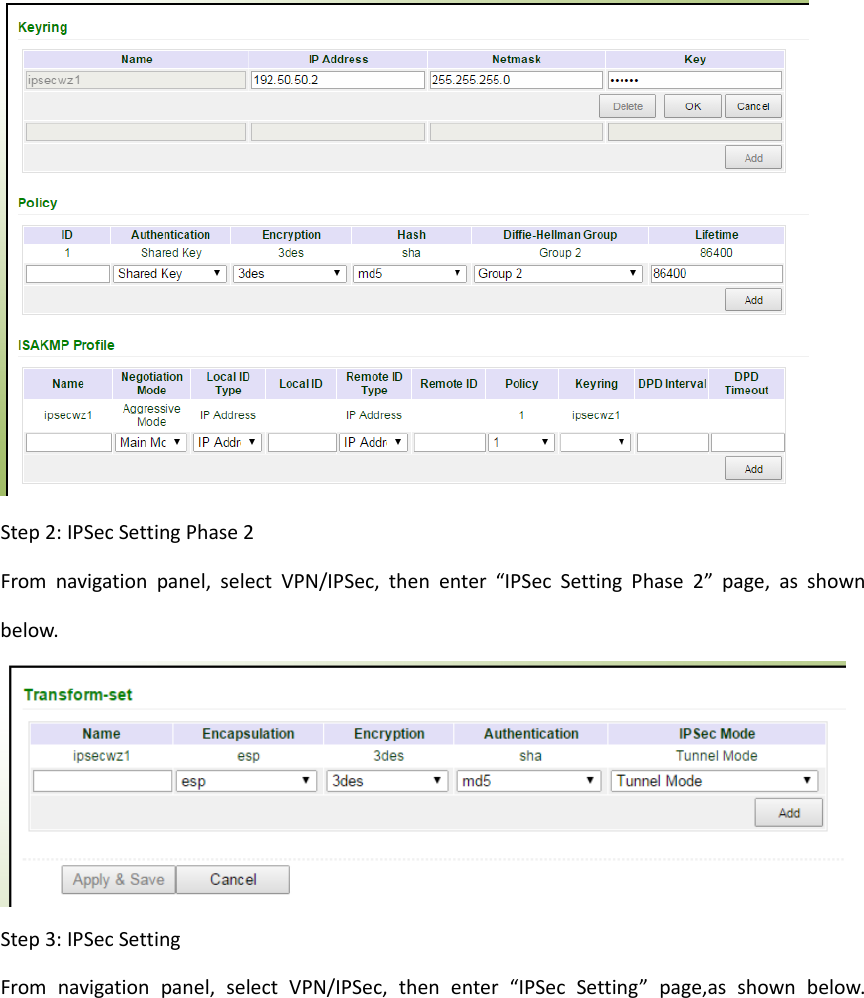Add a new Keyring entry

pos(753,157)
